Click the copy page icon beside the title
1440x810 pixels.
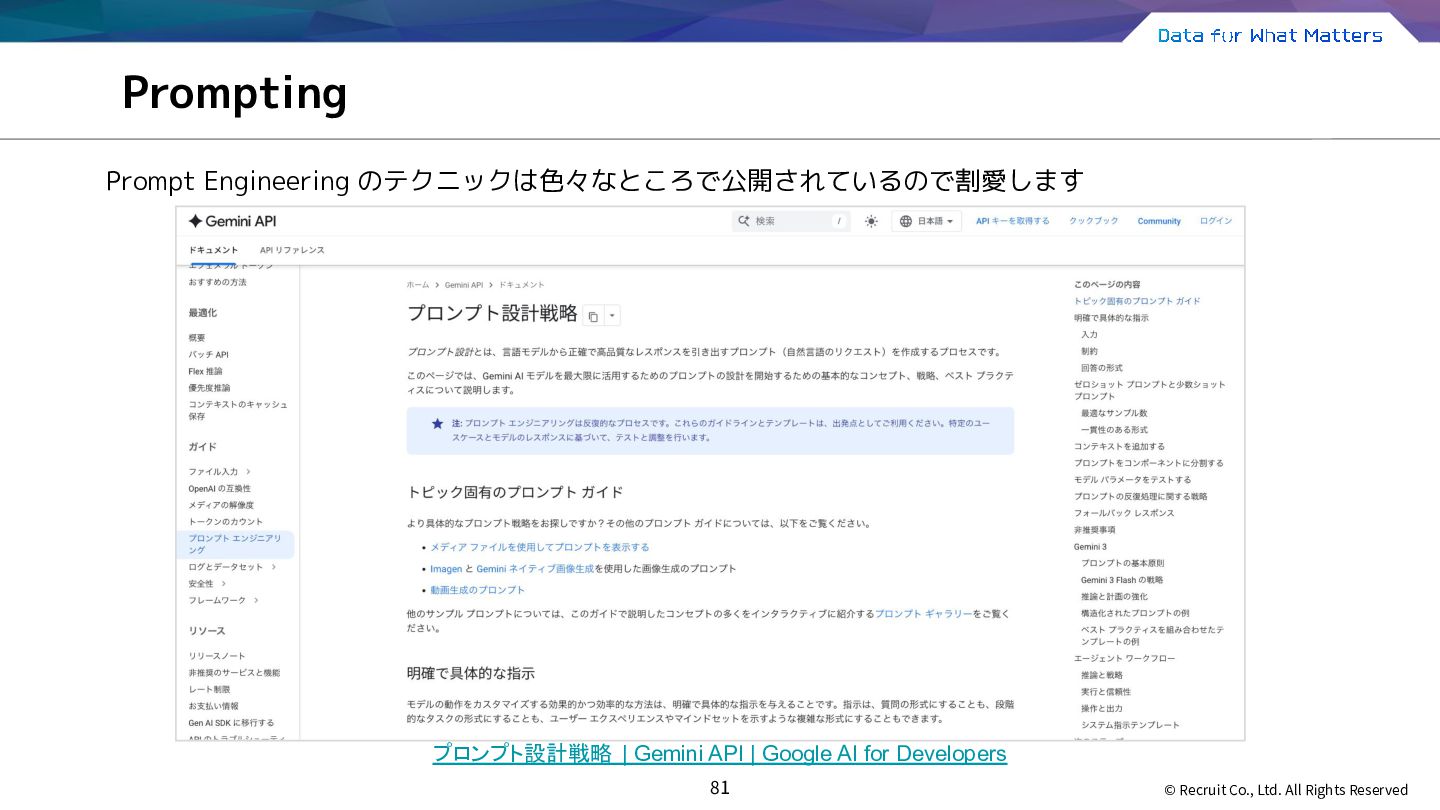tap(593, 316)
